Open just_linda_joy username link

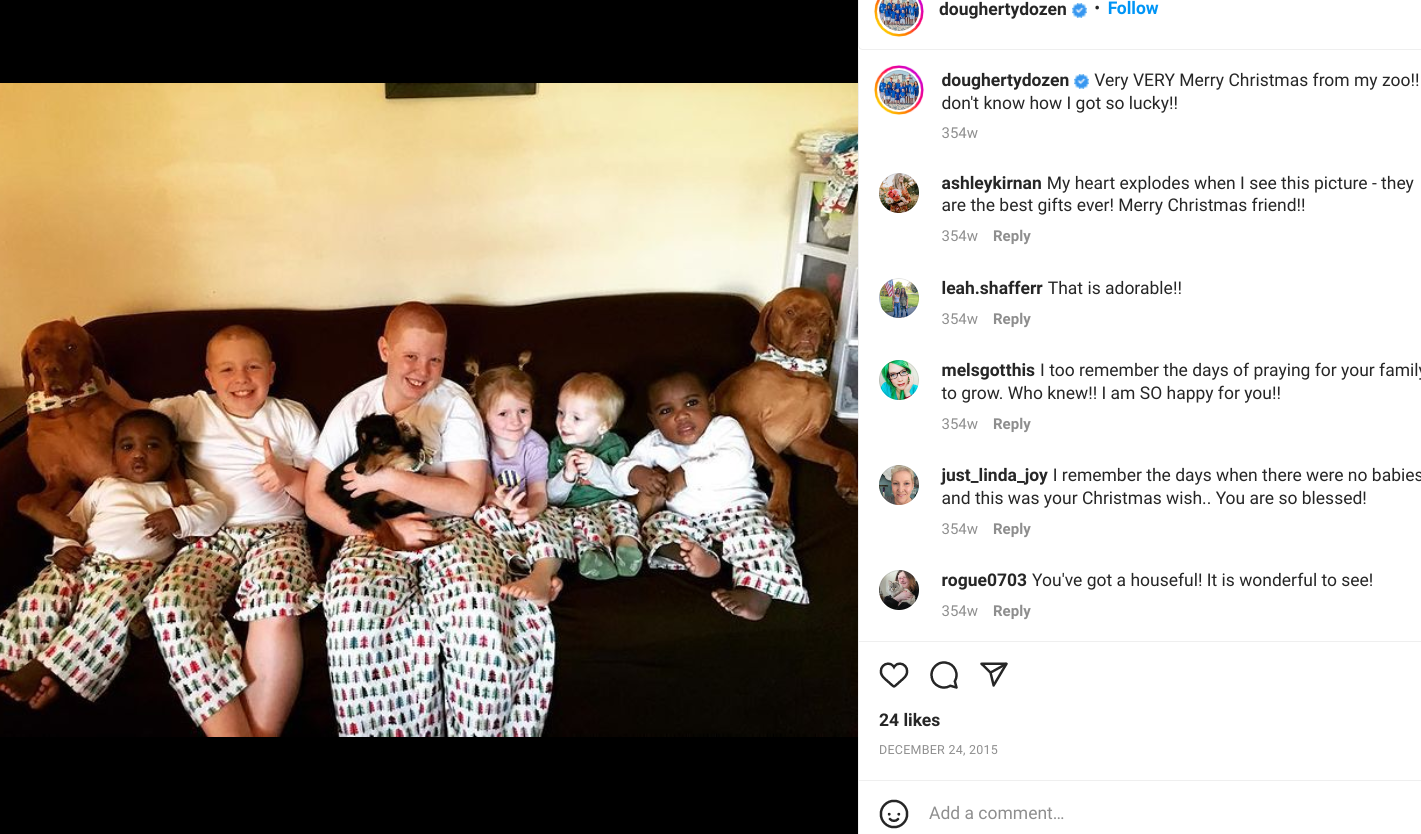994,475
